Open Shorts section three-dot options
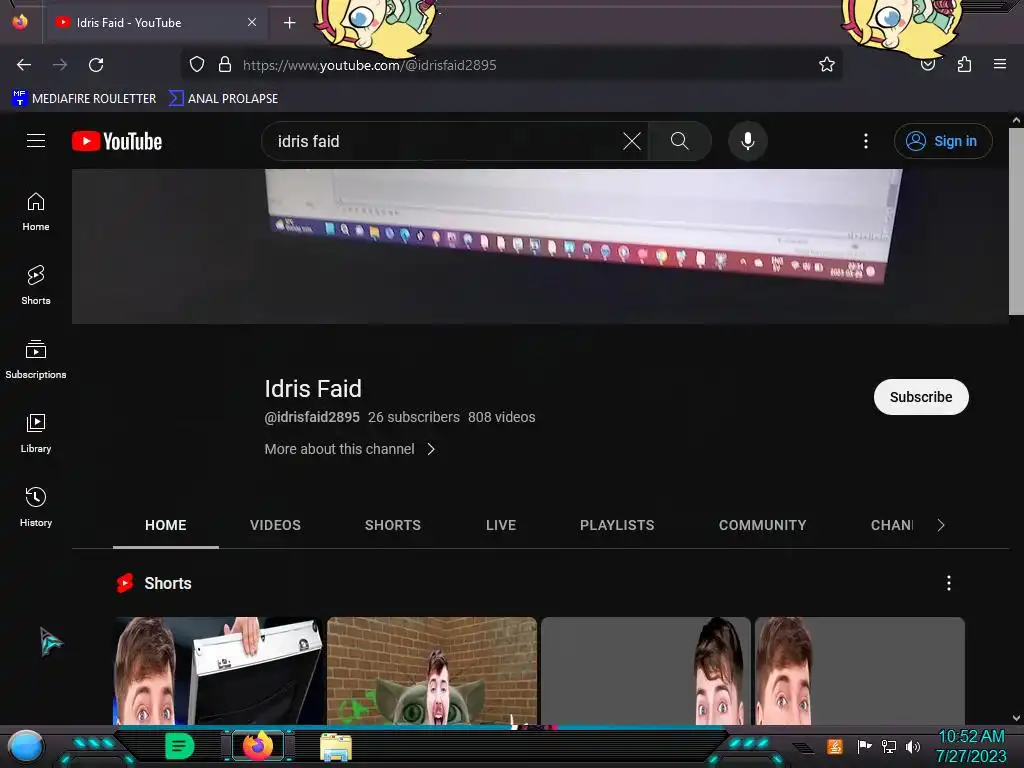Screen dimensions: 1024x768 949,583
